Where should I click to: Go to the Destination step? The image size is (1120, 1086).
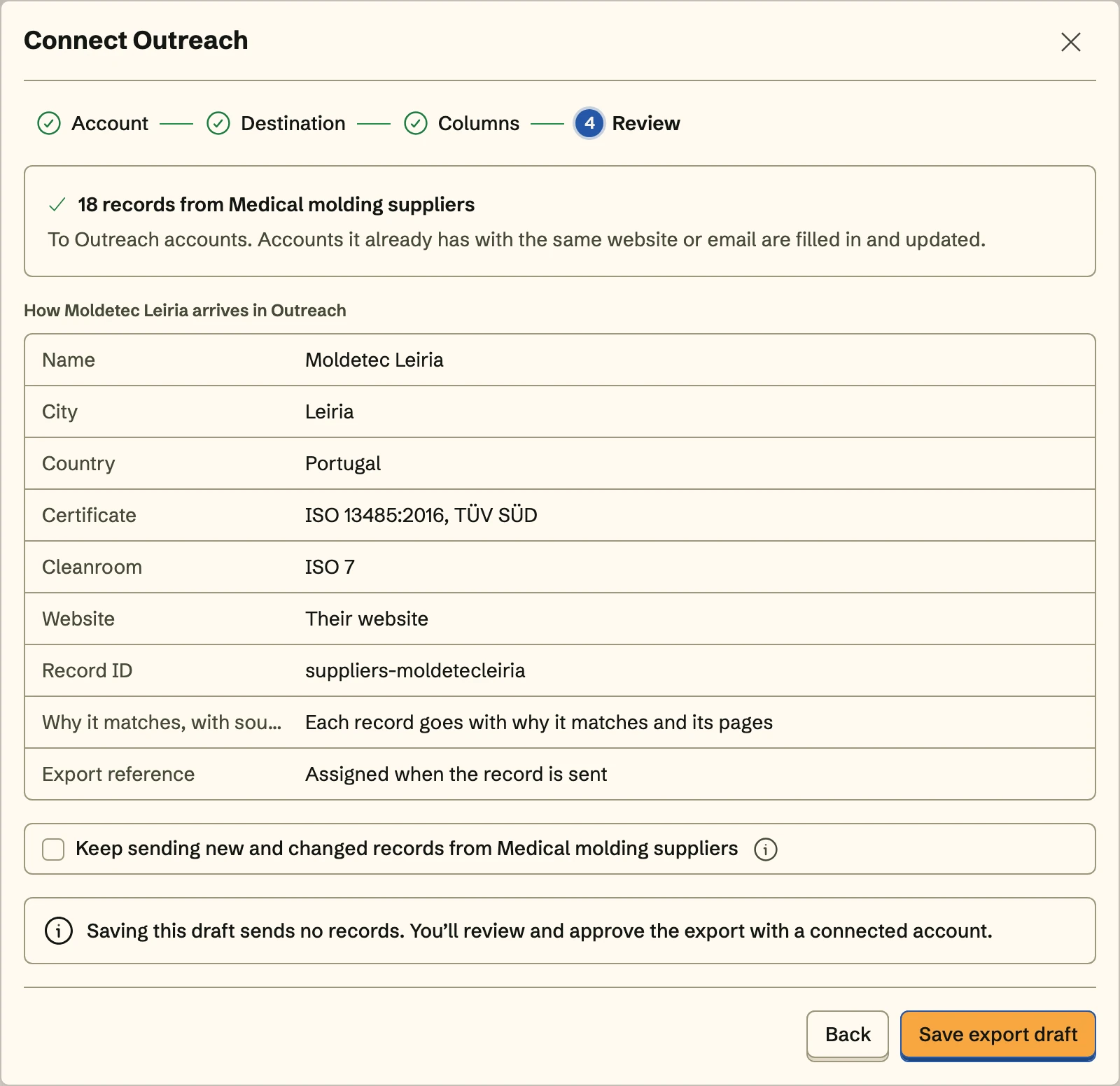coord(293,124)
